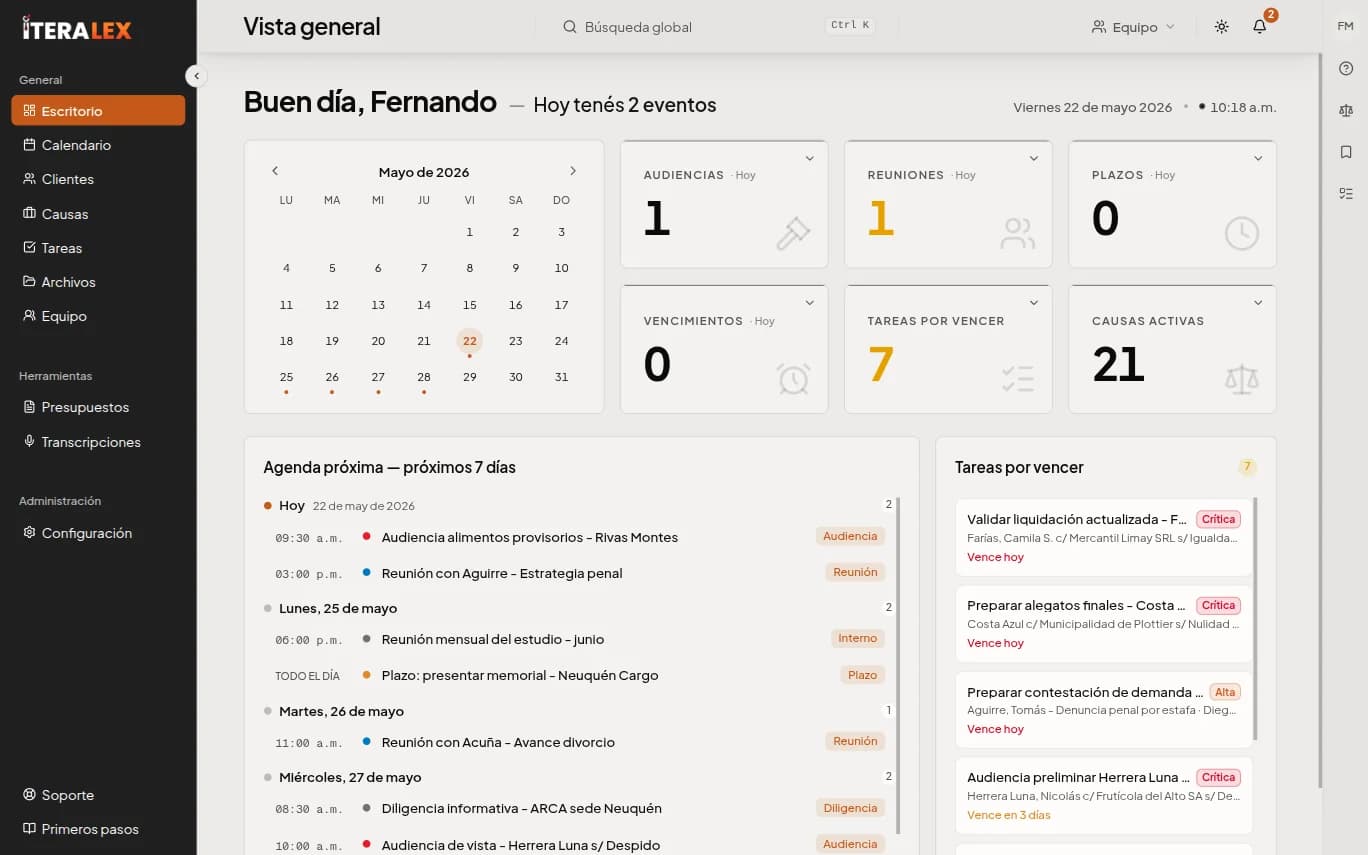Screen dimensions: 1368x855
Task: Click checklist icon in Tareas por vencer card
Action: coord(1017,379)
